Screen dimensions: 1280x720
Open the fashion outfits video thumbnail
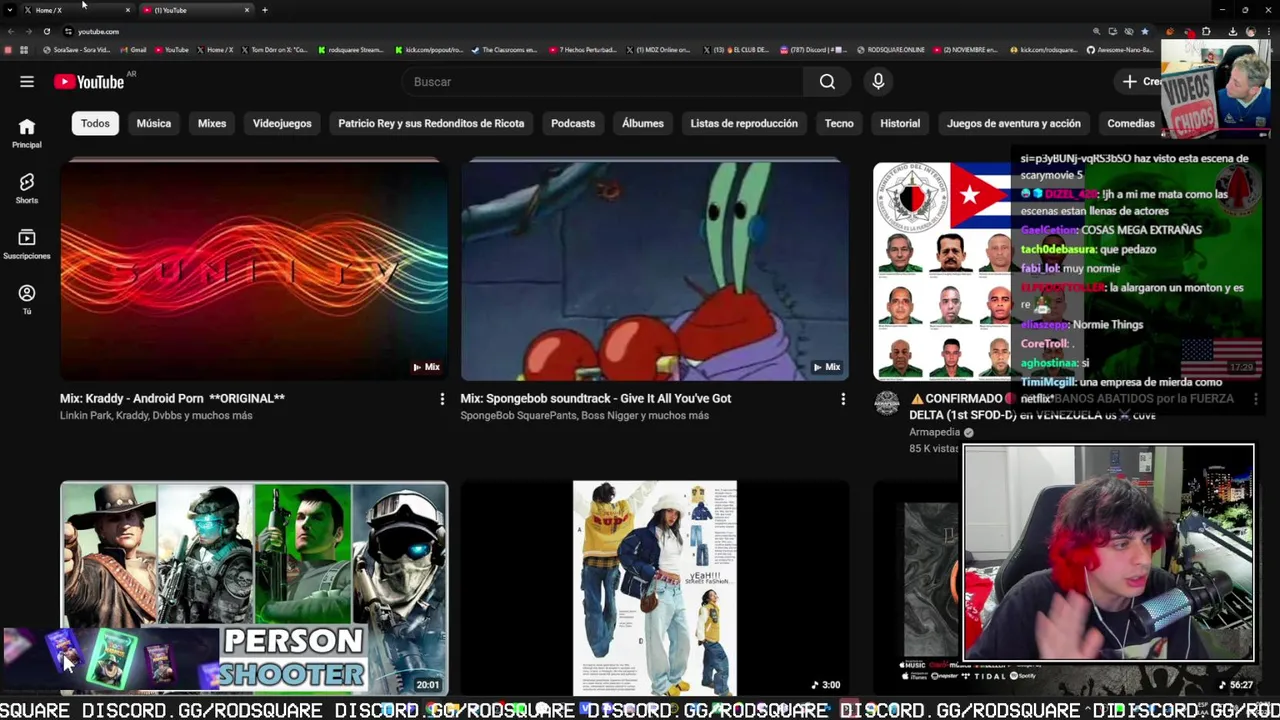click(x=655, y=588)
